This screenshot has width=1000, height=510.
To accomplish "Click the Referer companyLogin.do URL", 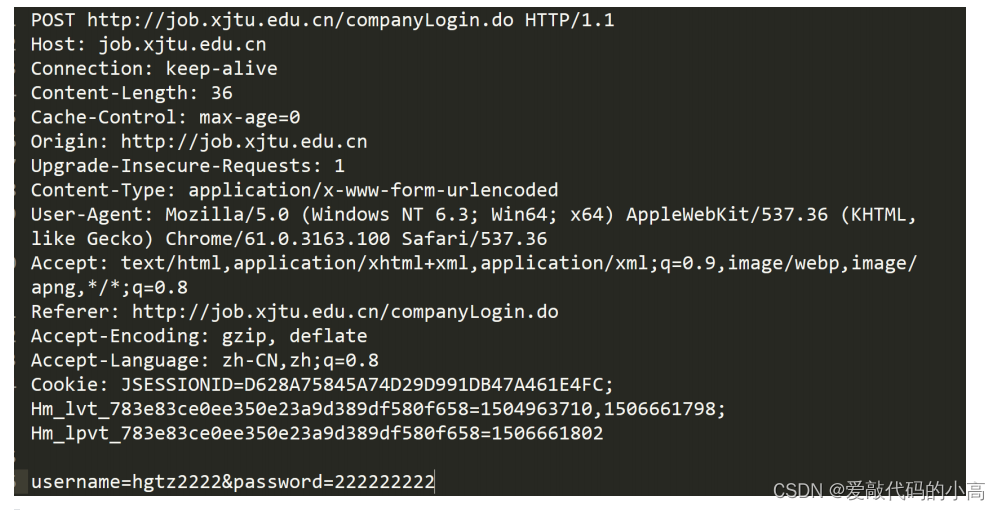I will [345, 312].
